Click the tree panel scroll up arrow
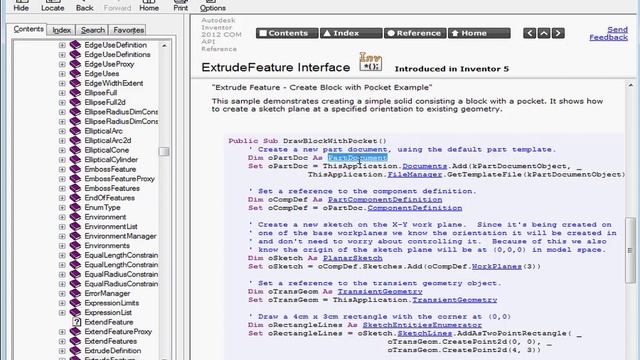 pos(164,45)
